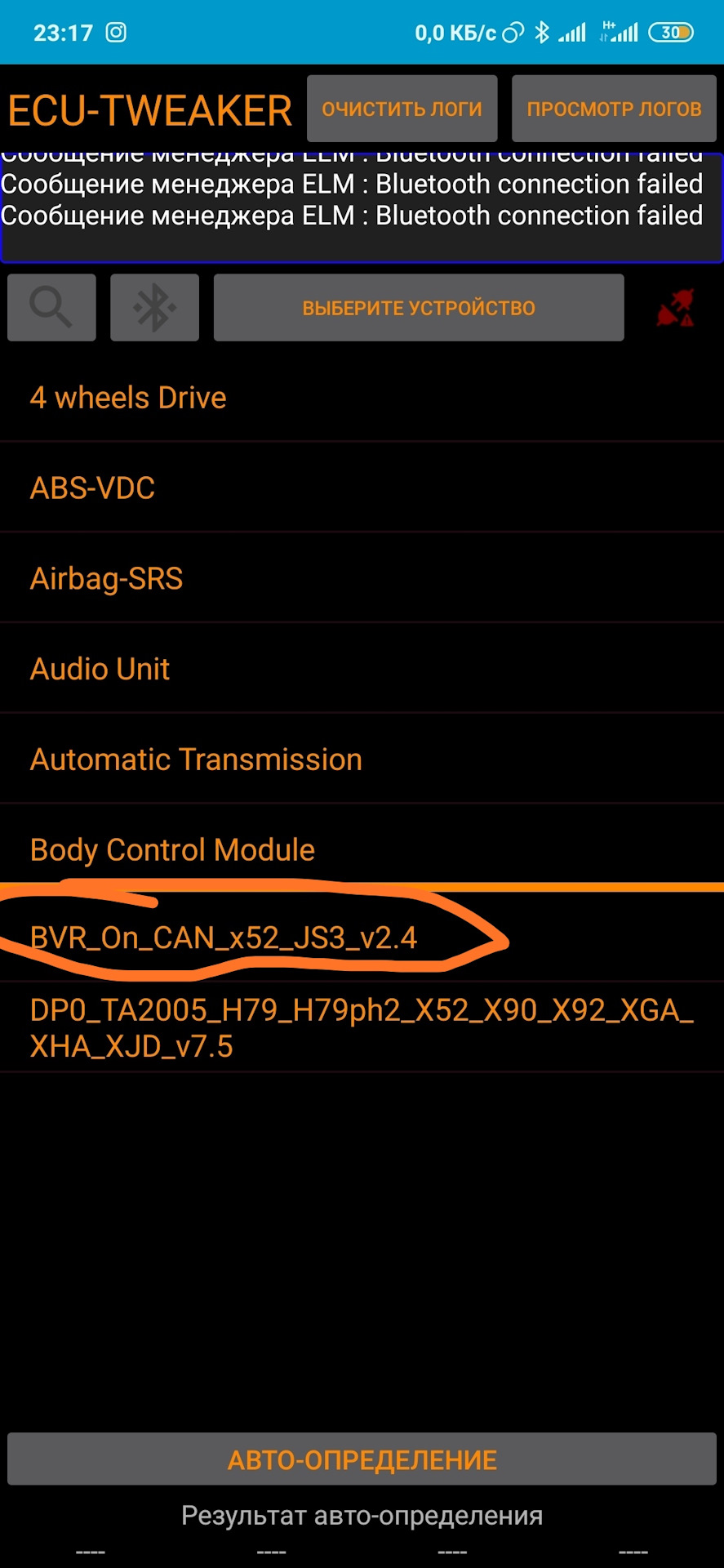
Task: Open the ВЫБЕРИТЕ УСТРОЙСТВО device selector
Action: pos(419,308)
